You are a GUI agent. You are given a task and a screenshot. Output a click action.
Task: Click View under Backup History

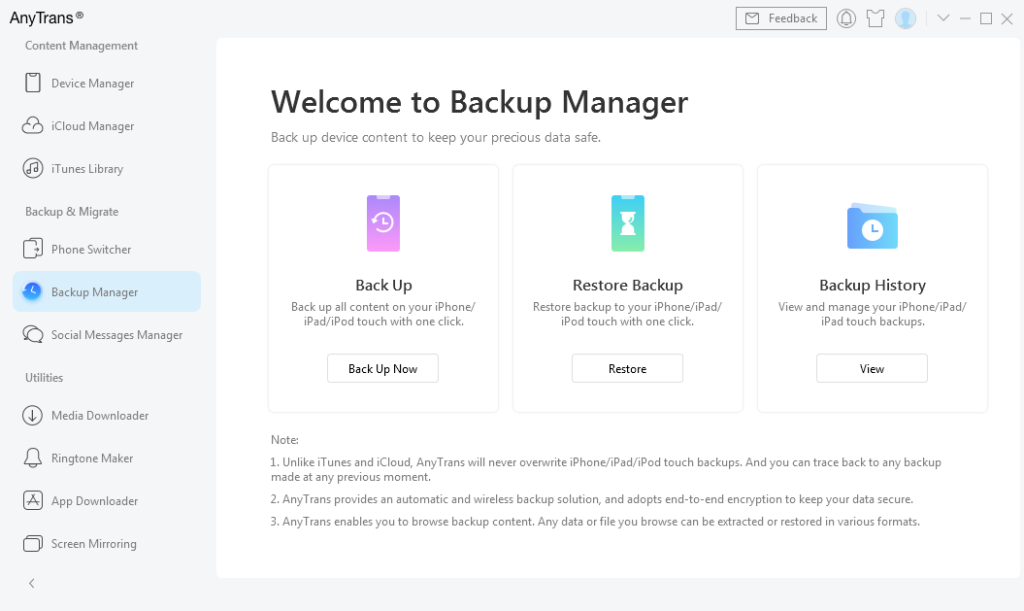click(871, 368)
